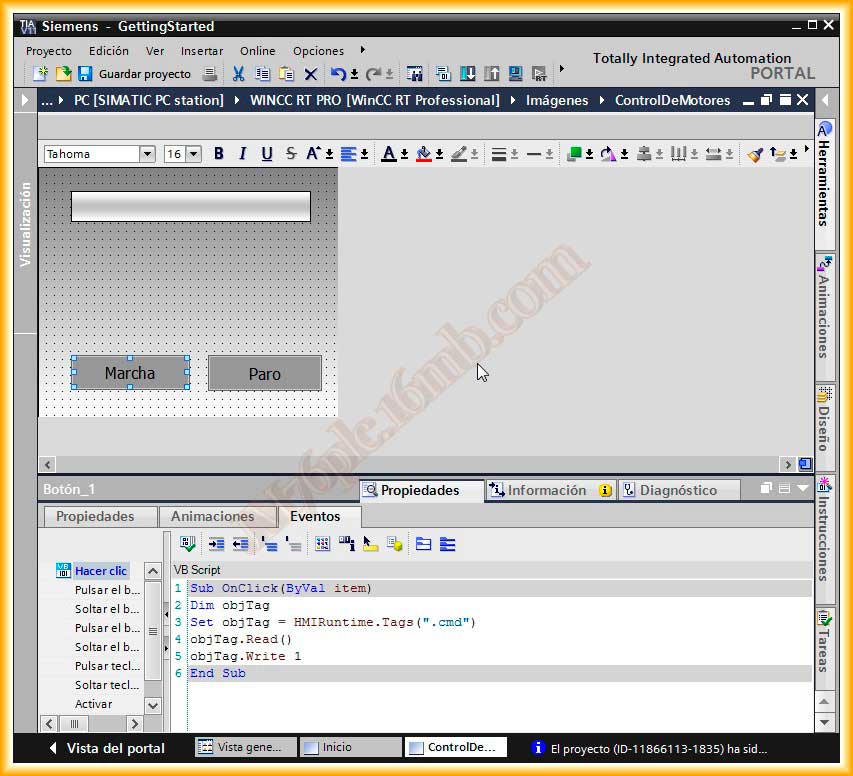The width and height of the screenshot is (853, 776).
Task: Click the Vista del portal link
Action: tap(105, 748)
